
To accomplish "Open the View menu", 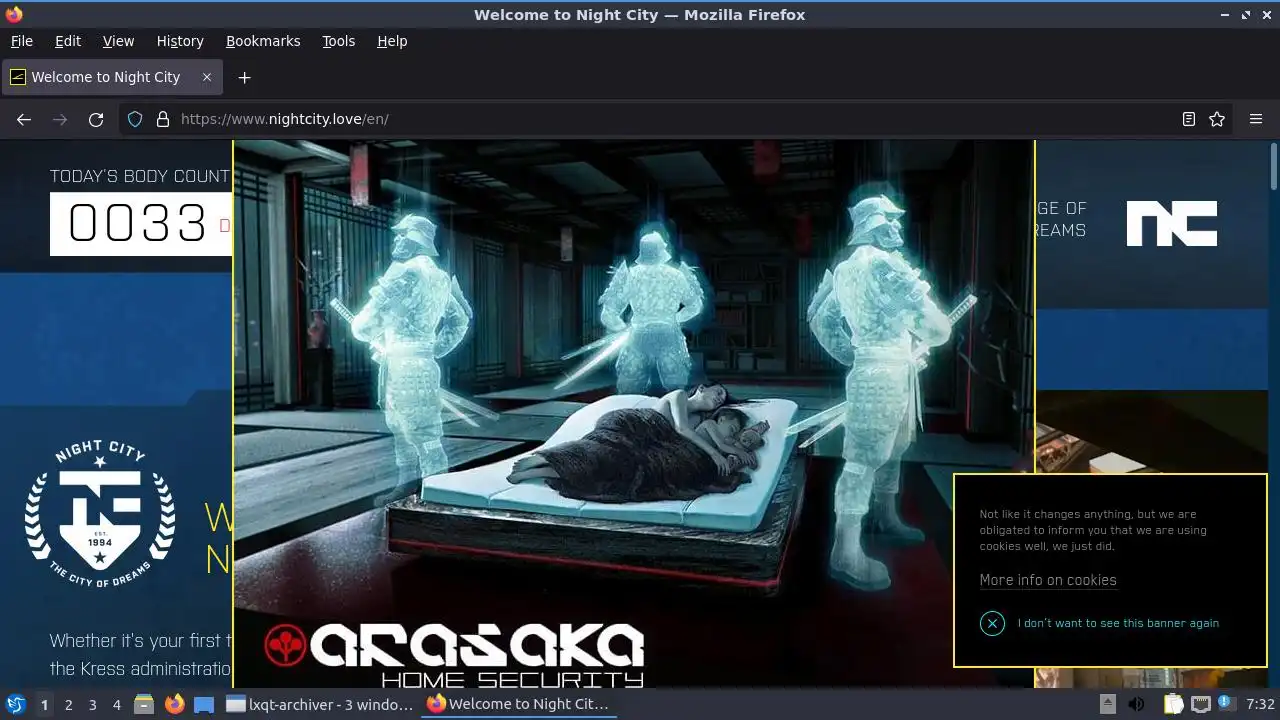I will (118, 41).
